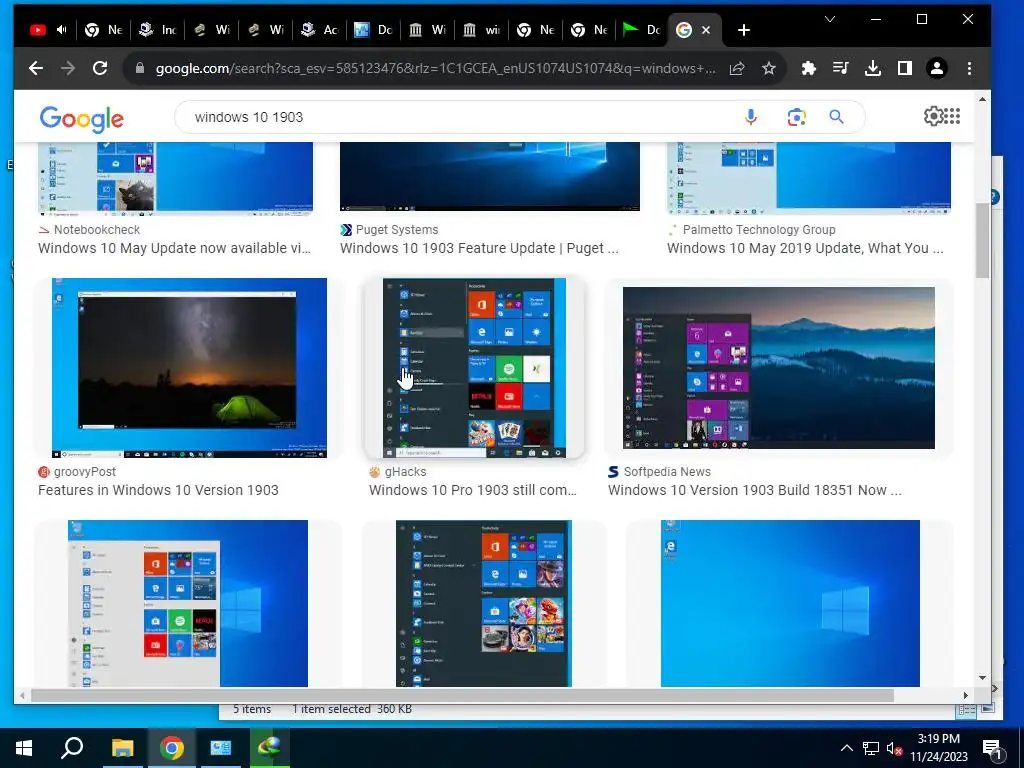Open 'Windows 10 Version 1903 Build 18351' link
1024x768 pixels.
[755, 490]
